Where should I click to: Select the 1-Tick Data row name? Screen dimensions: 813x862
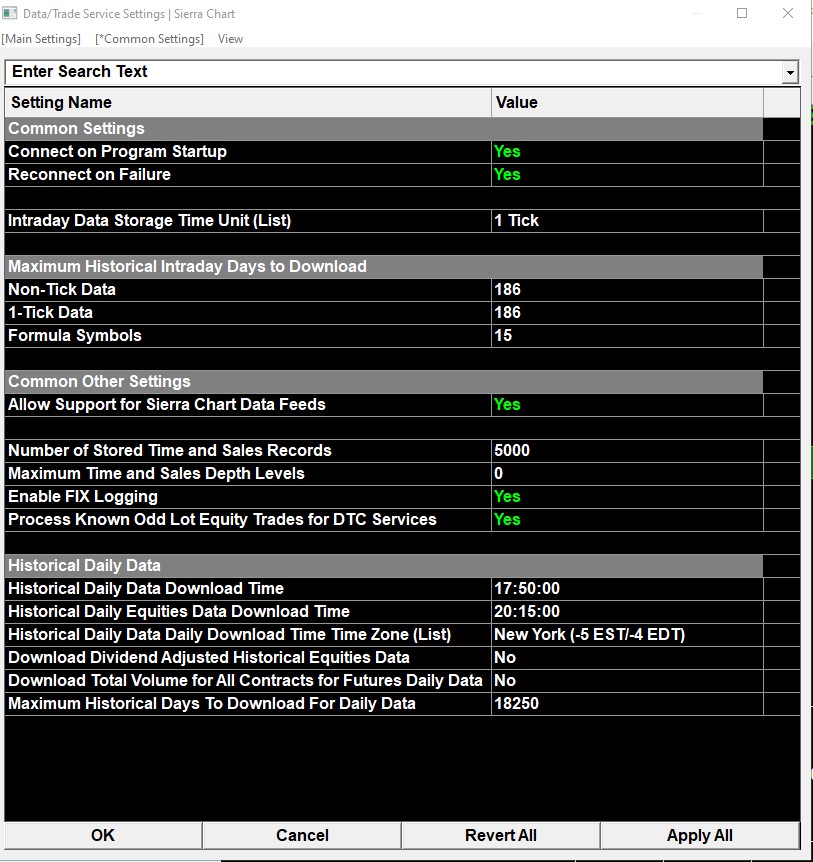pyautogui.click(x=248, y=313)
